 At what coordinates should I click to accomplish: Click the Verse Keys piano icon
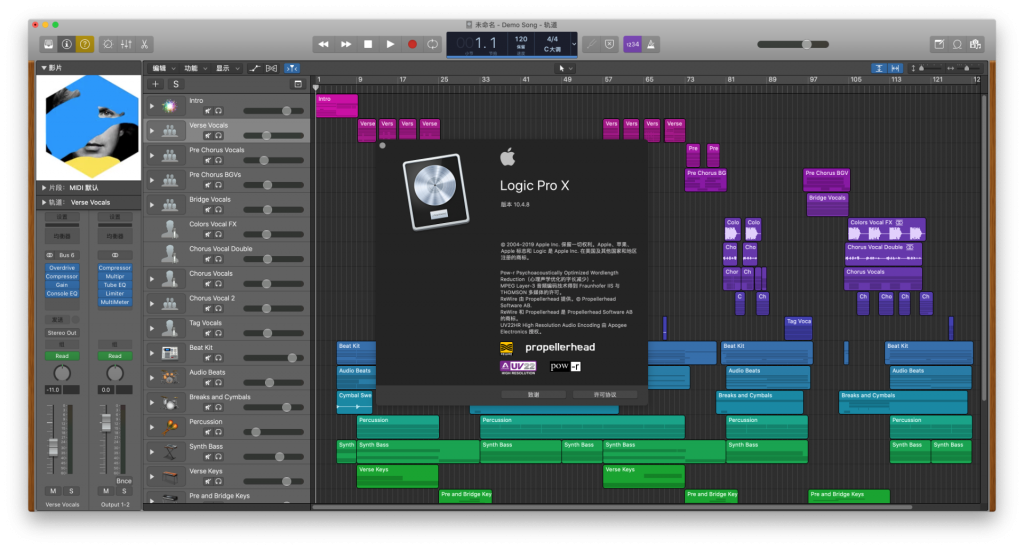(170, 477)
